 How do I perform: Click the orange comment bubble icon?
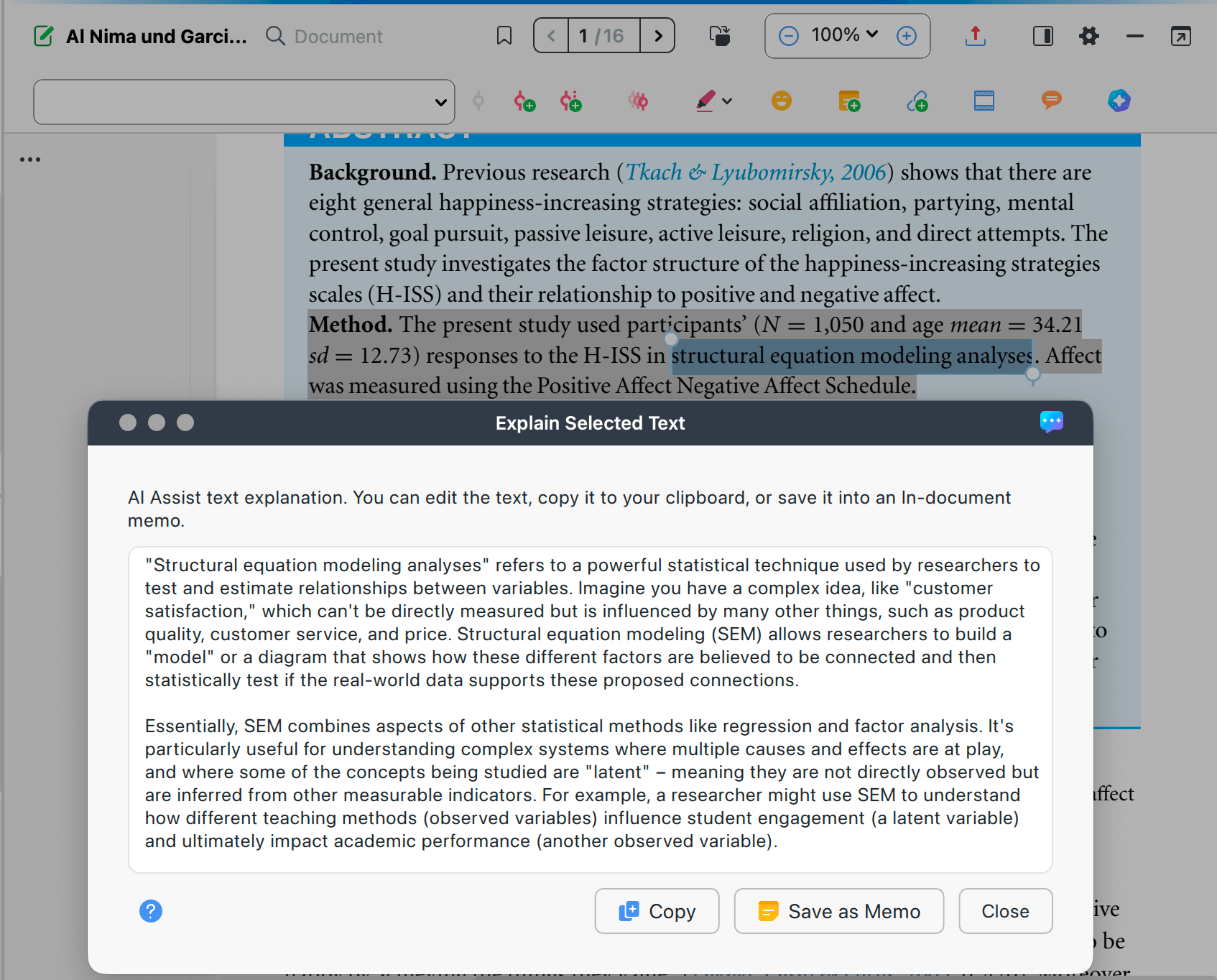coord(1051,101)
